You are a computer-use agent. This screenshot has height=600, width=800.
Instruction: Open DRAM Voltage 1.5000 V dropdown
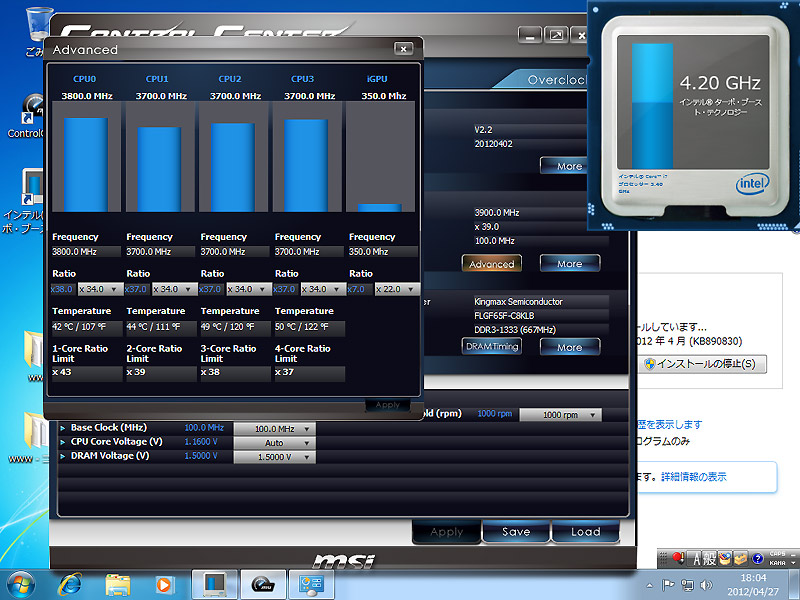click(274, 457)
